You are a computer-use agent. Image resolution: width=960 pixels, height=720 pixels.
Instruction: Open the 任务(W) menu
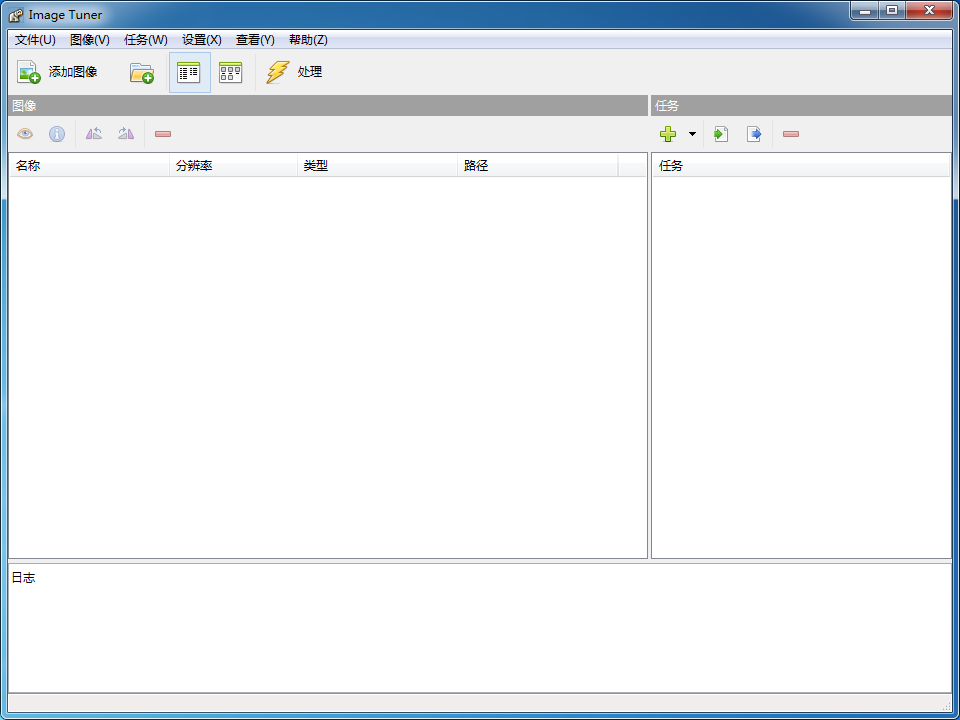(x=146, y=40)
